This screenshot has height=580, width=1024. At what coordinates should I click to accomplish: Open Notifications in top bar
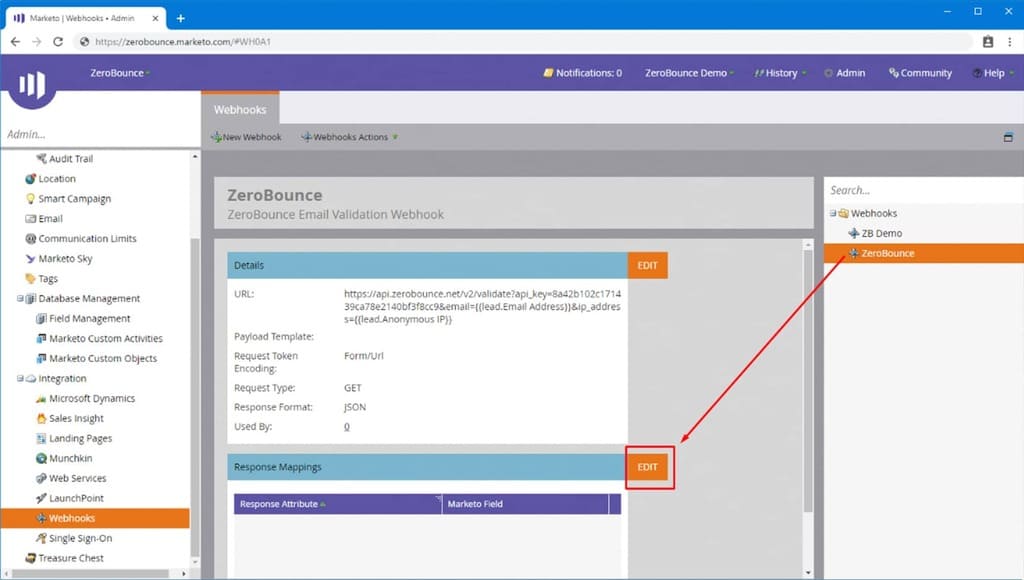[x=583, y=73]
